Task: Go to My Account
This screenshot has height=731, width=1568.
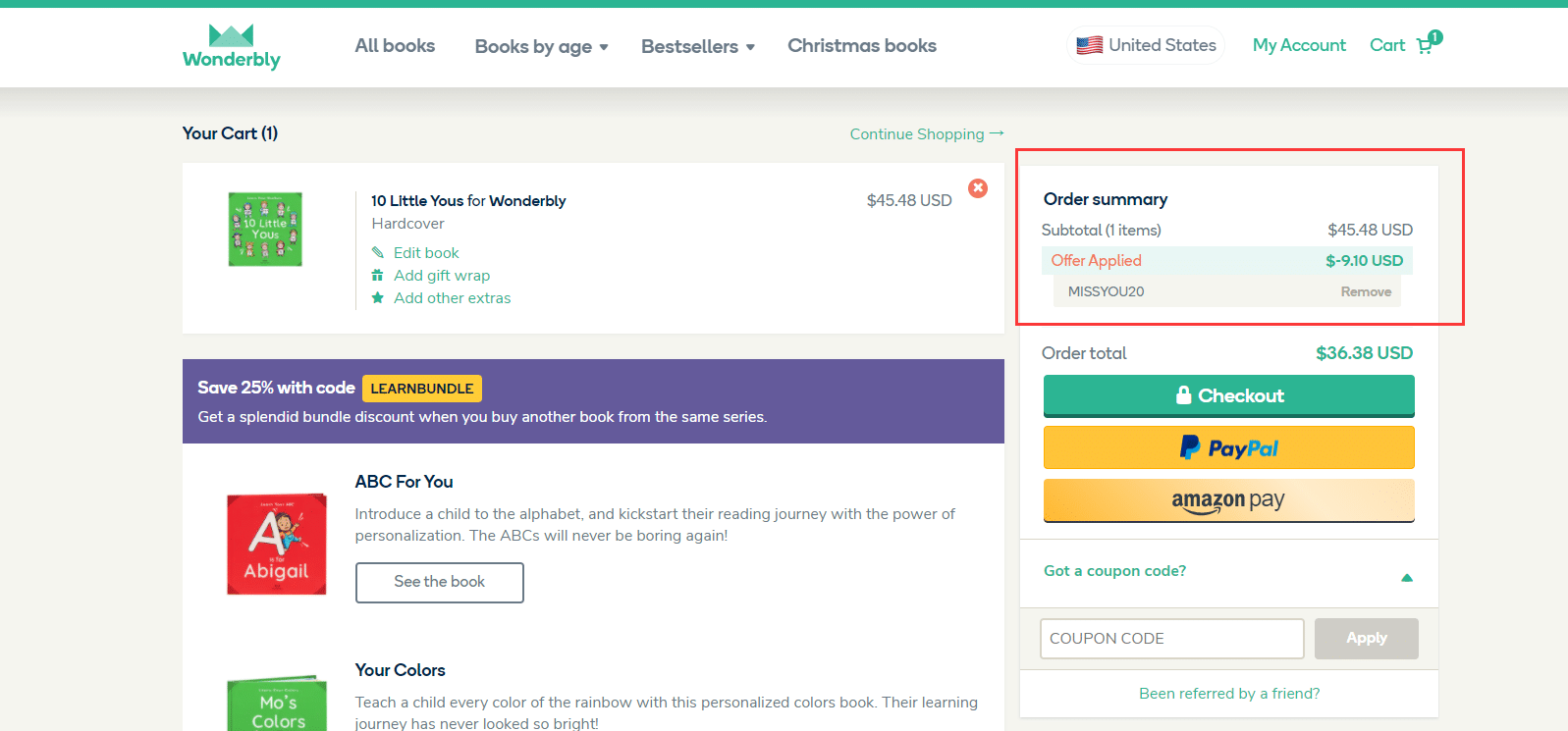Action: coord(1299,45)
